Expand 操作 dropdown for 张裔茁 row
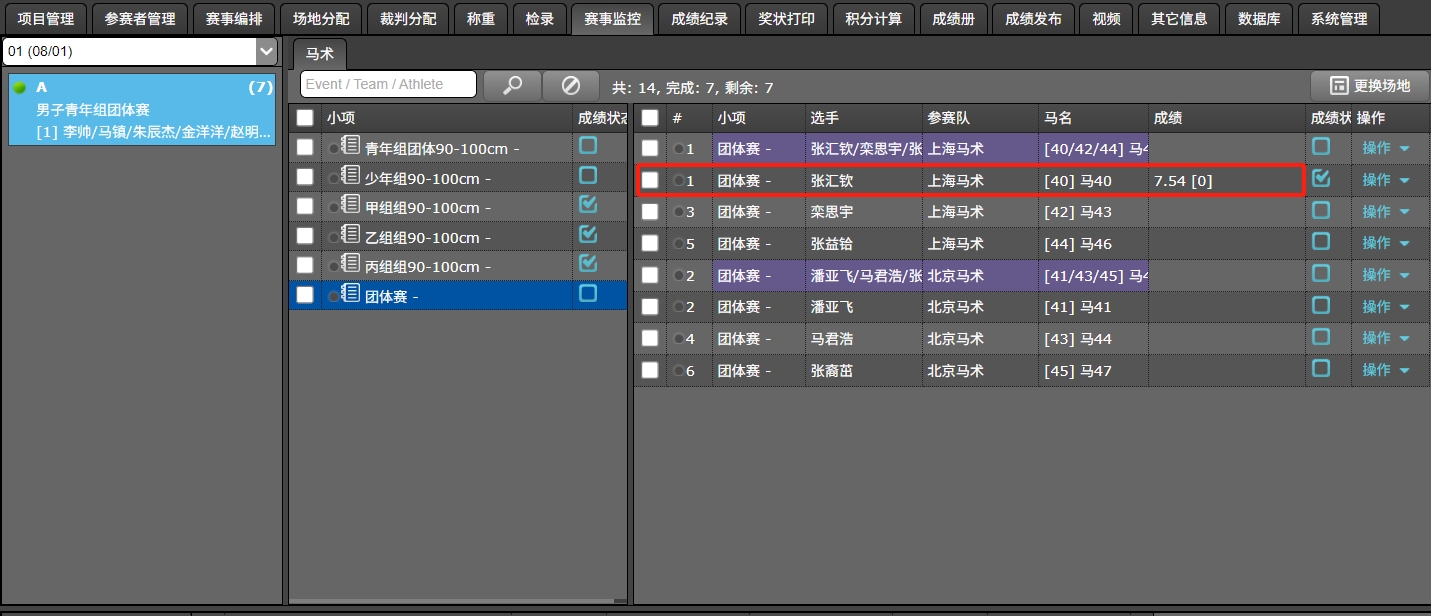 coord(1385,370)
